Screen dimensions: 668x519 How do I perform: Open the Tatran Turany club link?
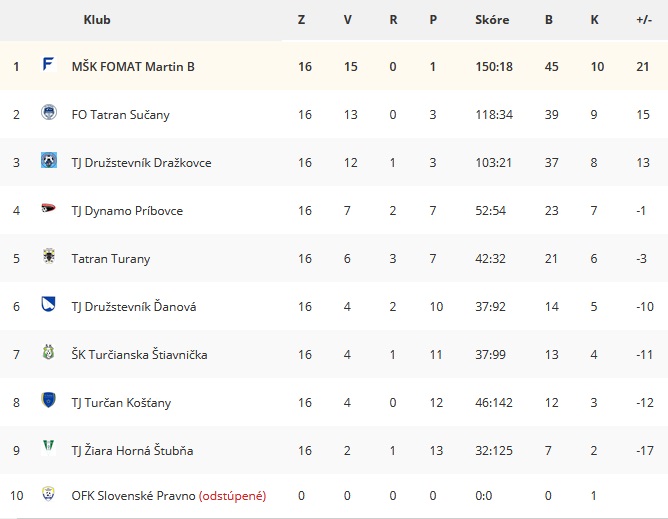111,259
